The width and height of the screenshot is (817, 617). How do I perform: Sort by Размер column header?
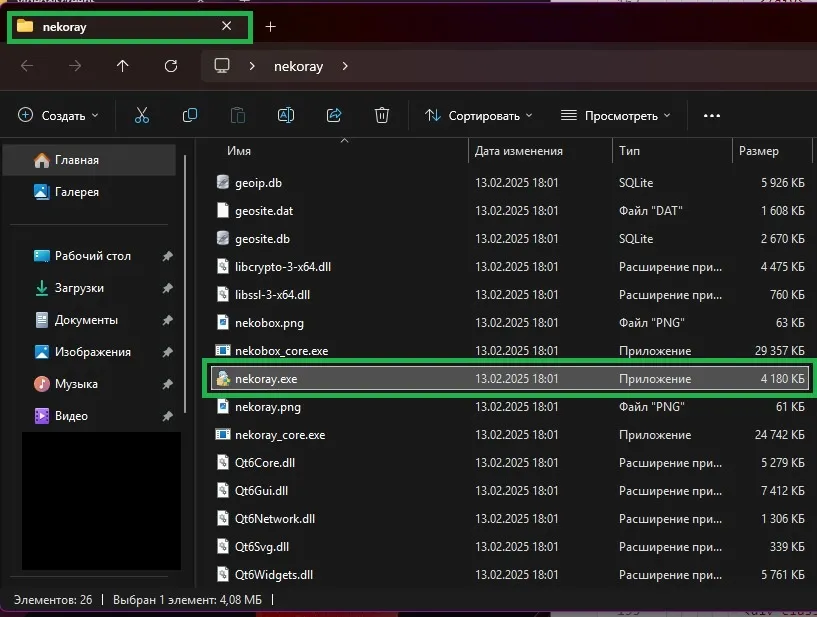[x=759, y=151]
